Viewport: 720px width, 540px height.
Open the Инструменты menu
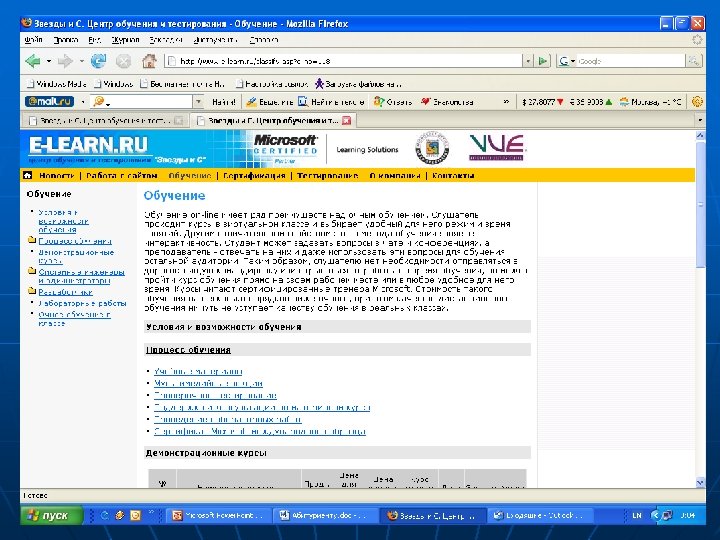(x=215, y=40)
